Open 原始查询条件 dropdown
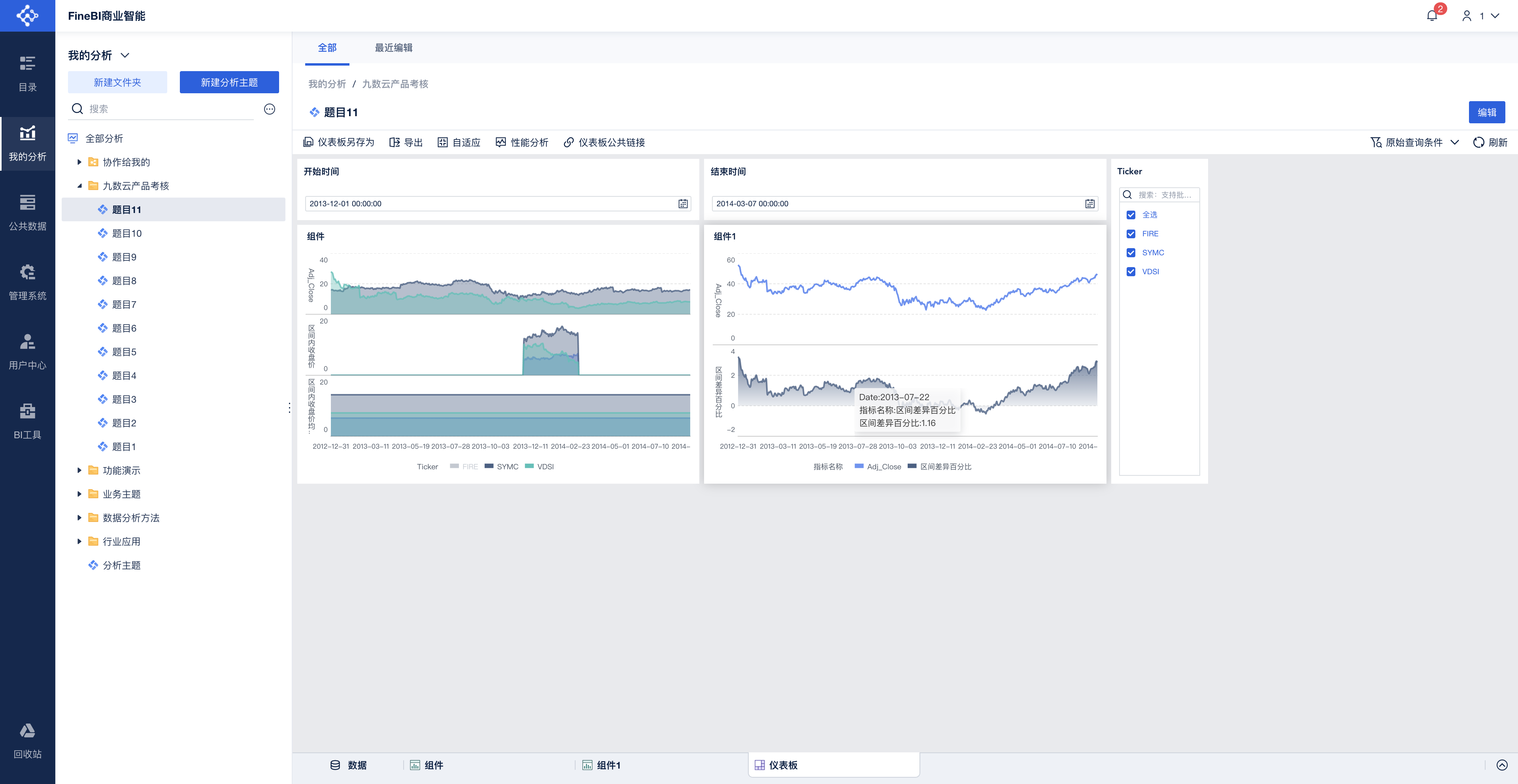This screenshot has width=1518, height=784. click(x=1414, y=143)
